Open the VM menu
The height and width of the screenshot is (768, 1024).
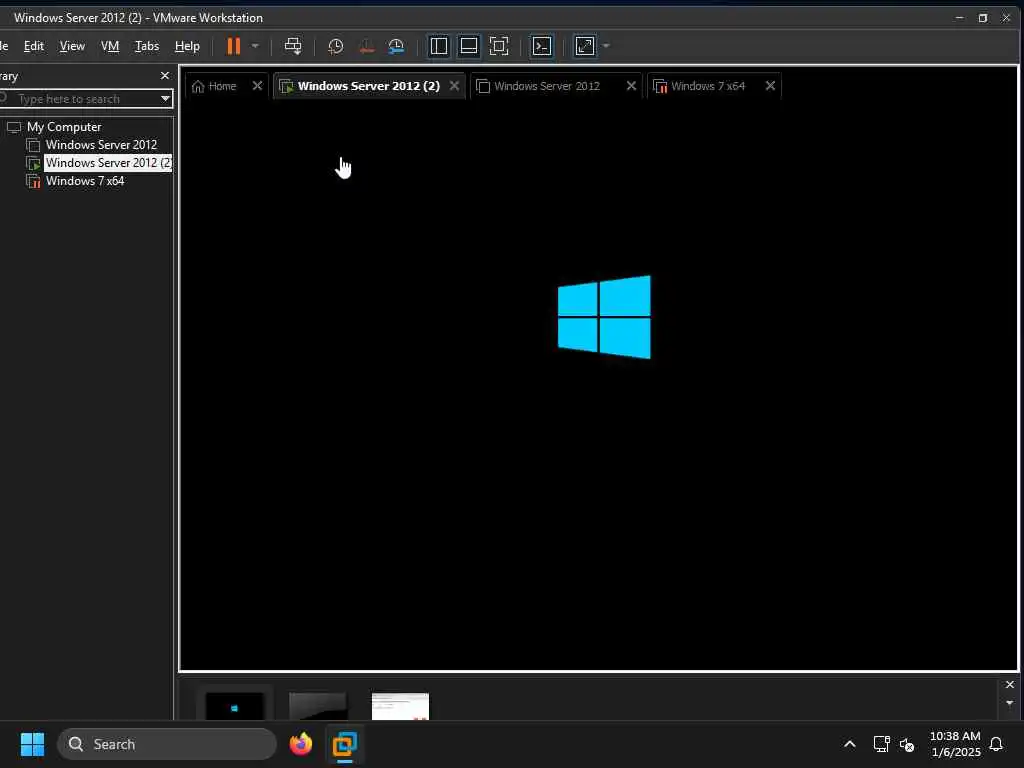click(x=110, y=46)
